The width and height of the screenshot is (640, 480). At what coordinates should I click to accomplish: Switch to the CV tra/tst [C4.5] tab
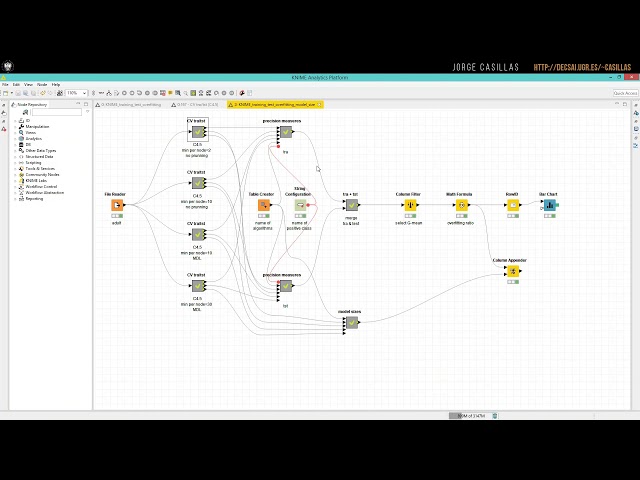coord(195,105)
